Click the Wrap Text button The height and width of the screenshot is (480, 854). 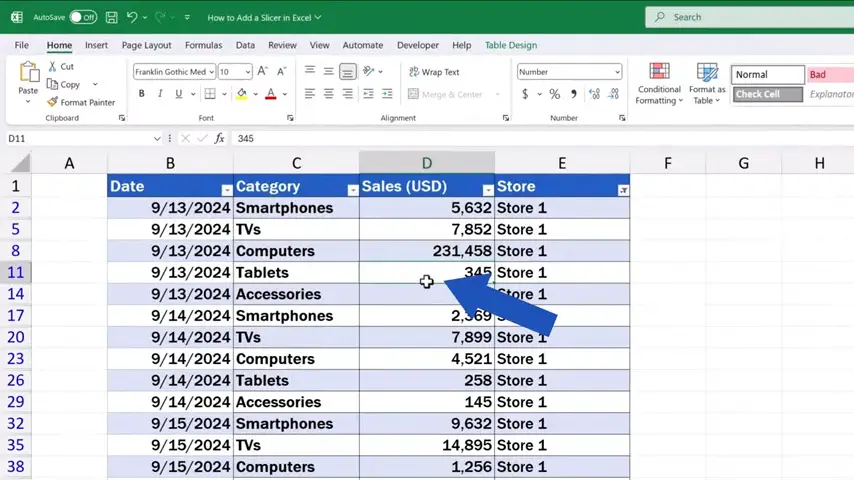(433, 72)
